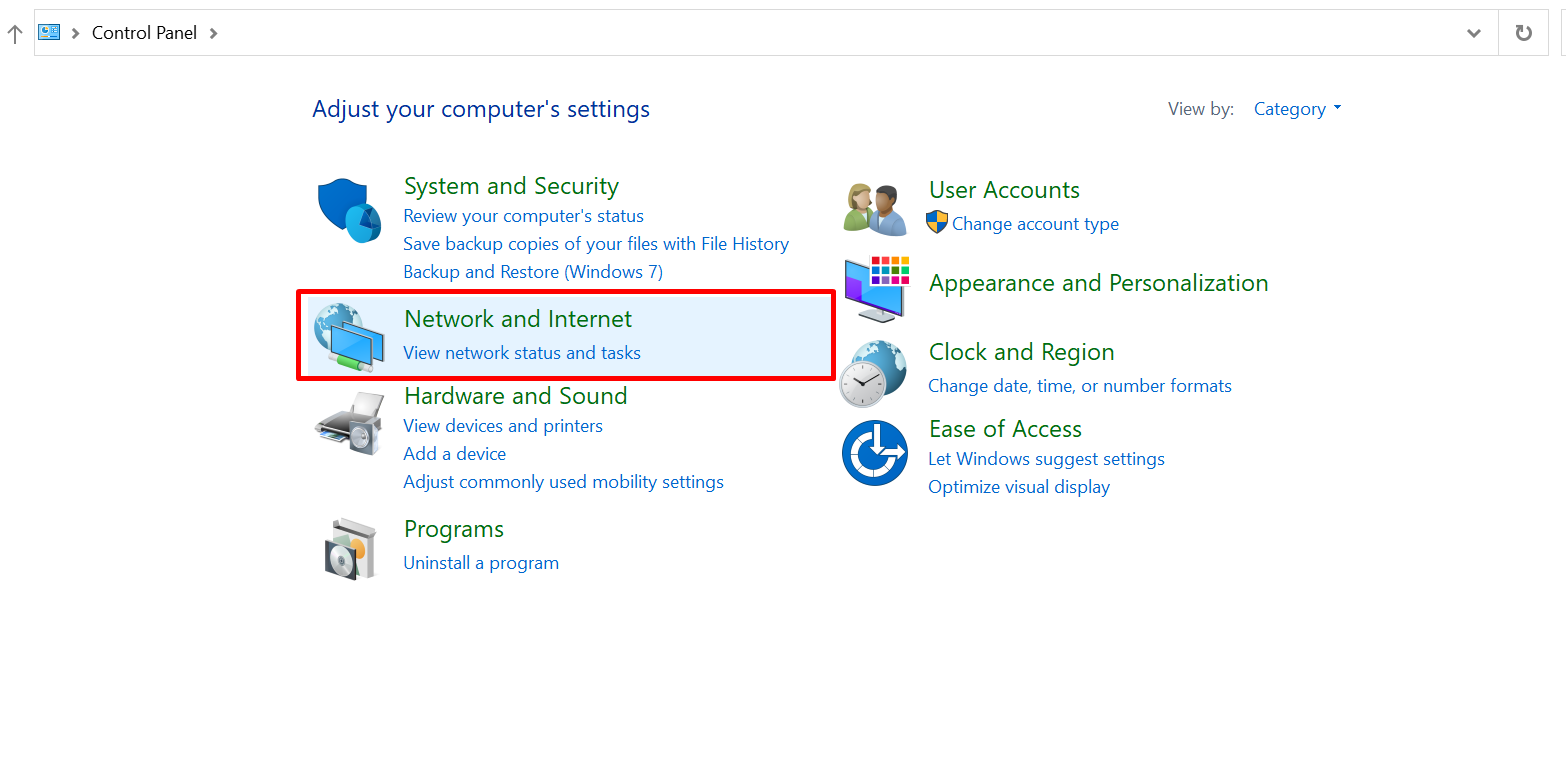Click View devices and printers

click(503, 426)
